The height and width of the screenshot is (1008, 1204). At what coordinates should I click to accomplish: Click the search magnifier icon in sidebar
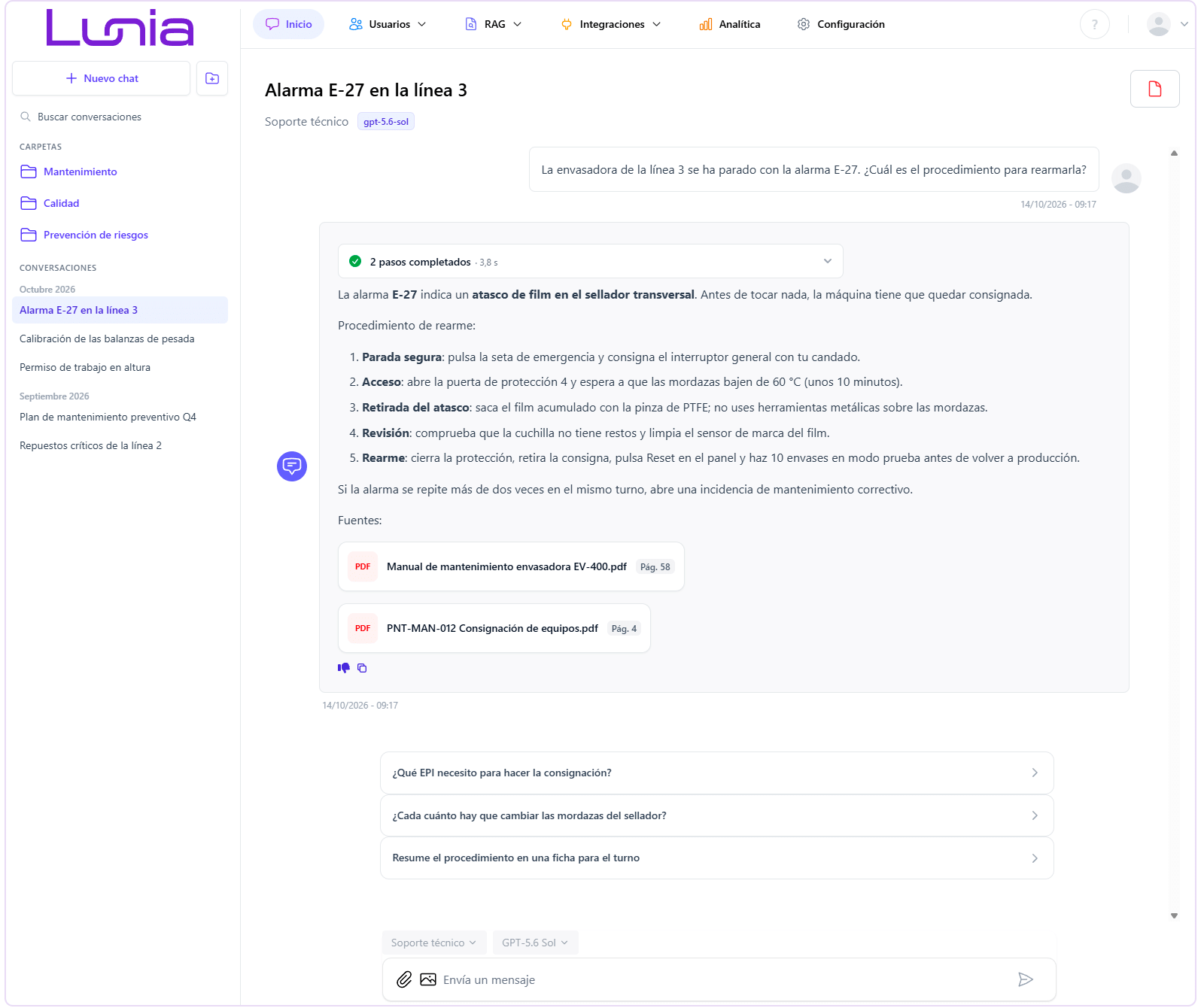click(x=26, y=117)
